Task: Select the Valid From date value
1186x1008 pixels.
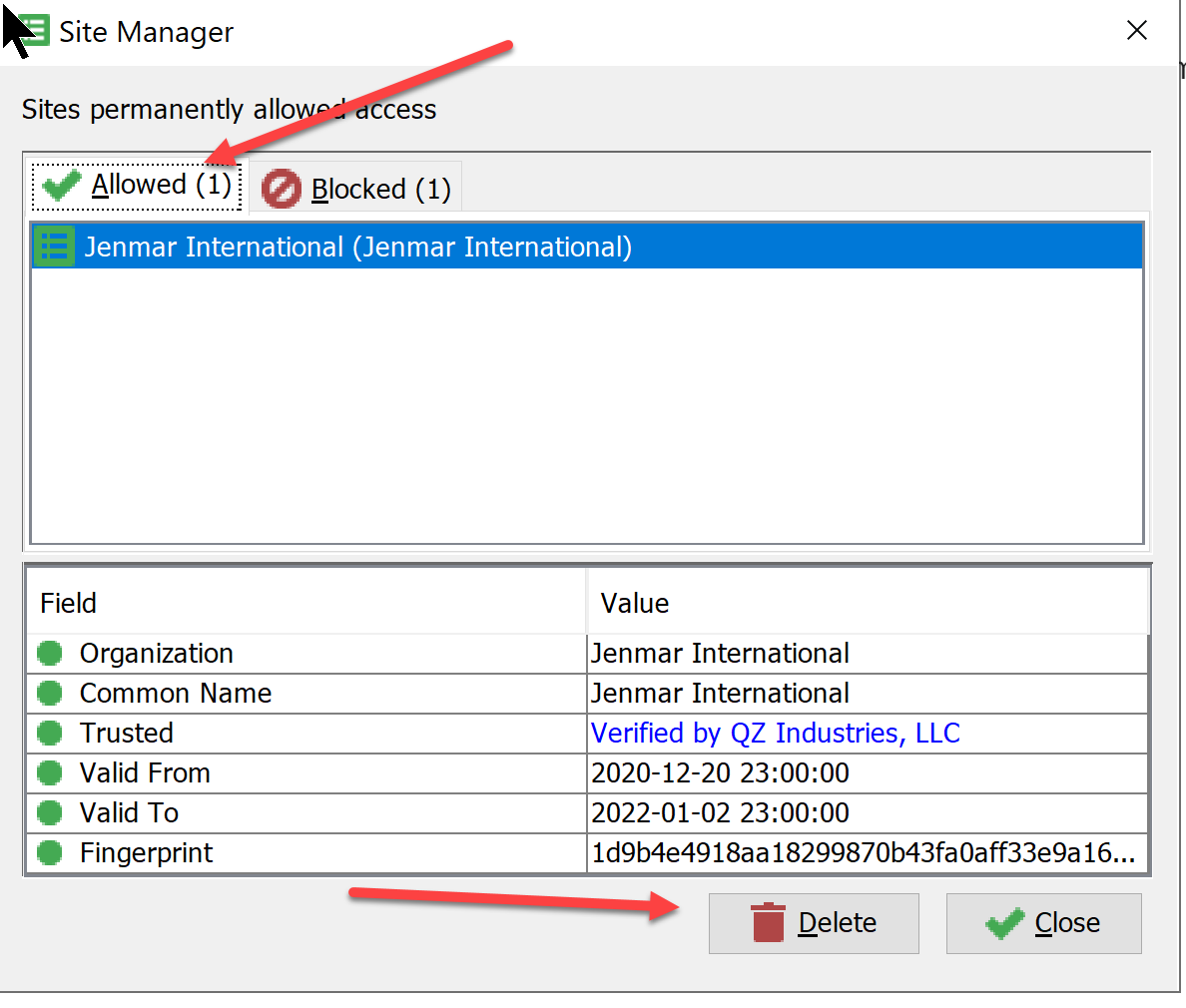Action: (720, 773)
